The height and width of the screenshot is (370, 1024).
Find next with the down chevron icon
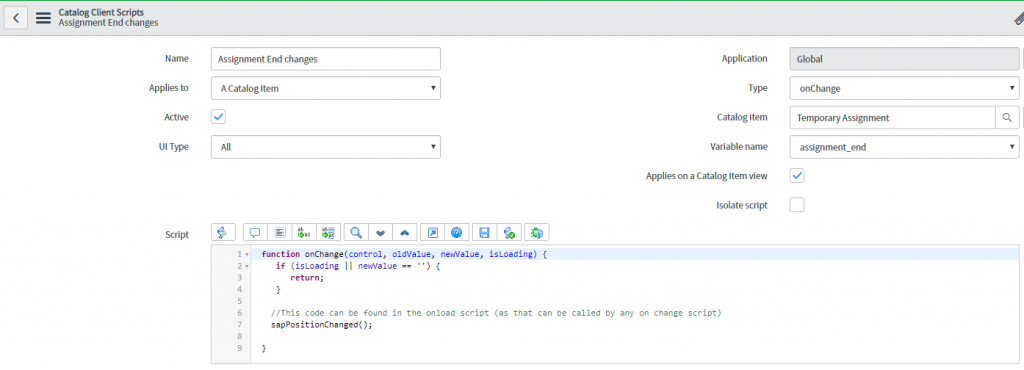pyautogui.click(x=380, y=232)
